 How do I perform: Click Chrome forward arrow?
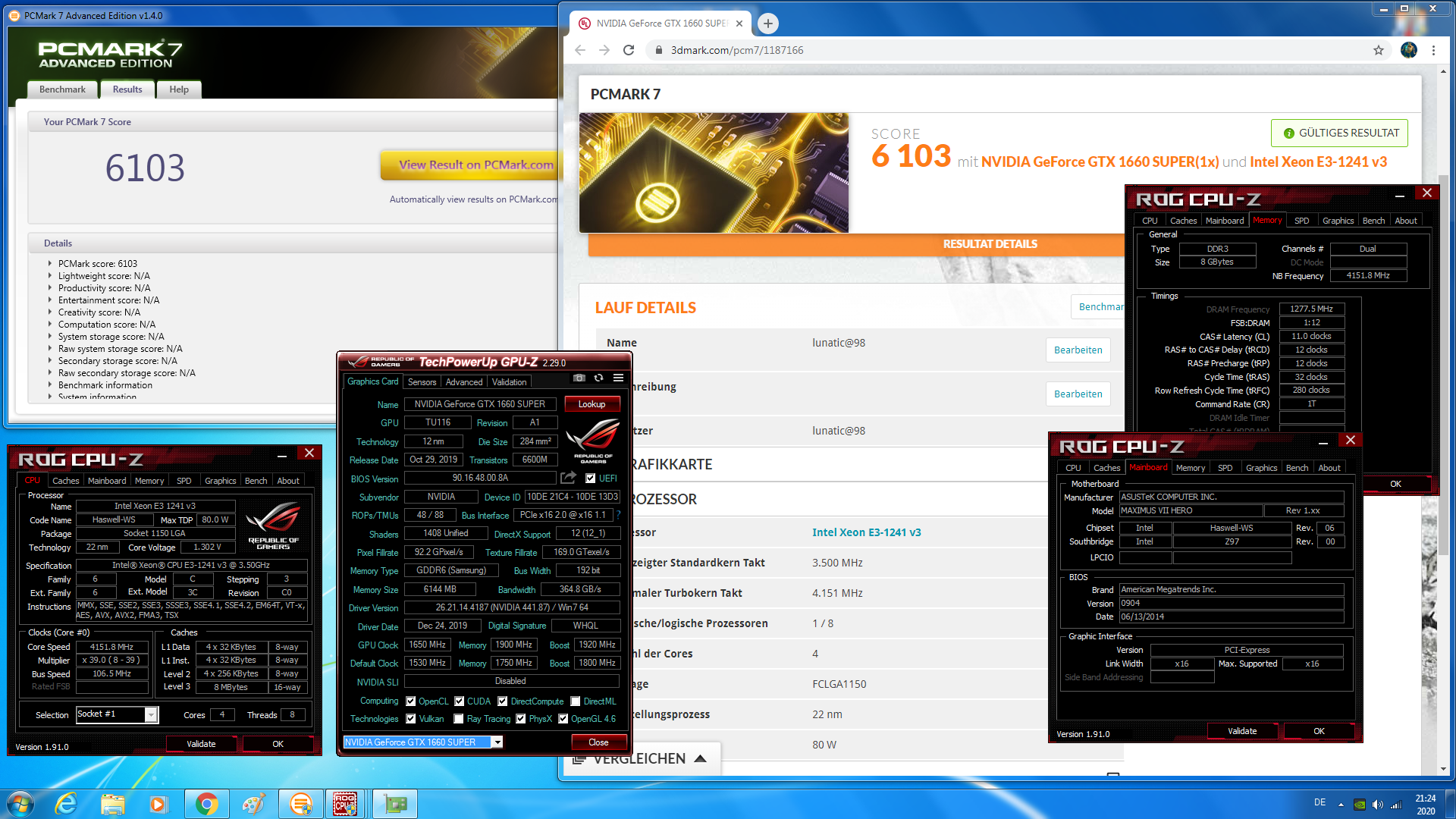pos(604,50)
